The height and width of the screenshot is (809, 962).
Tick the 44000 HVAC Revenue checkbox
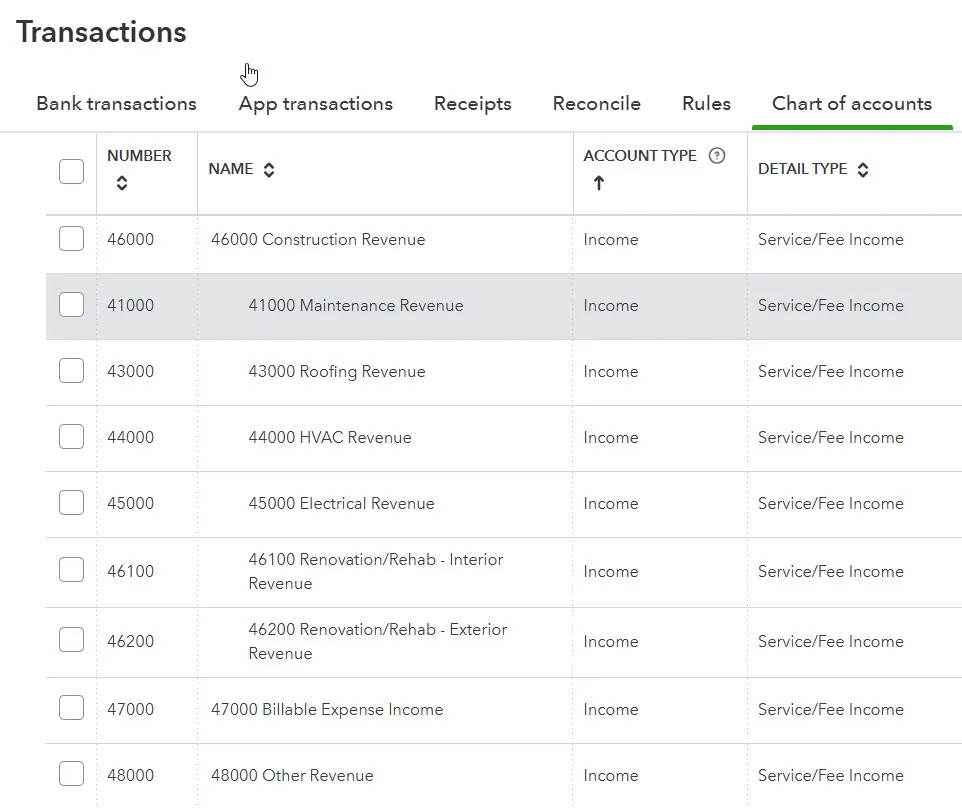point(71,437)
